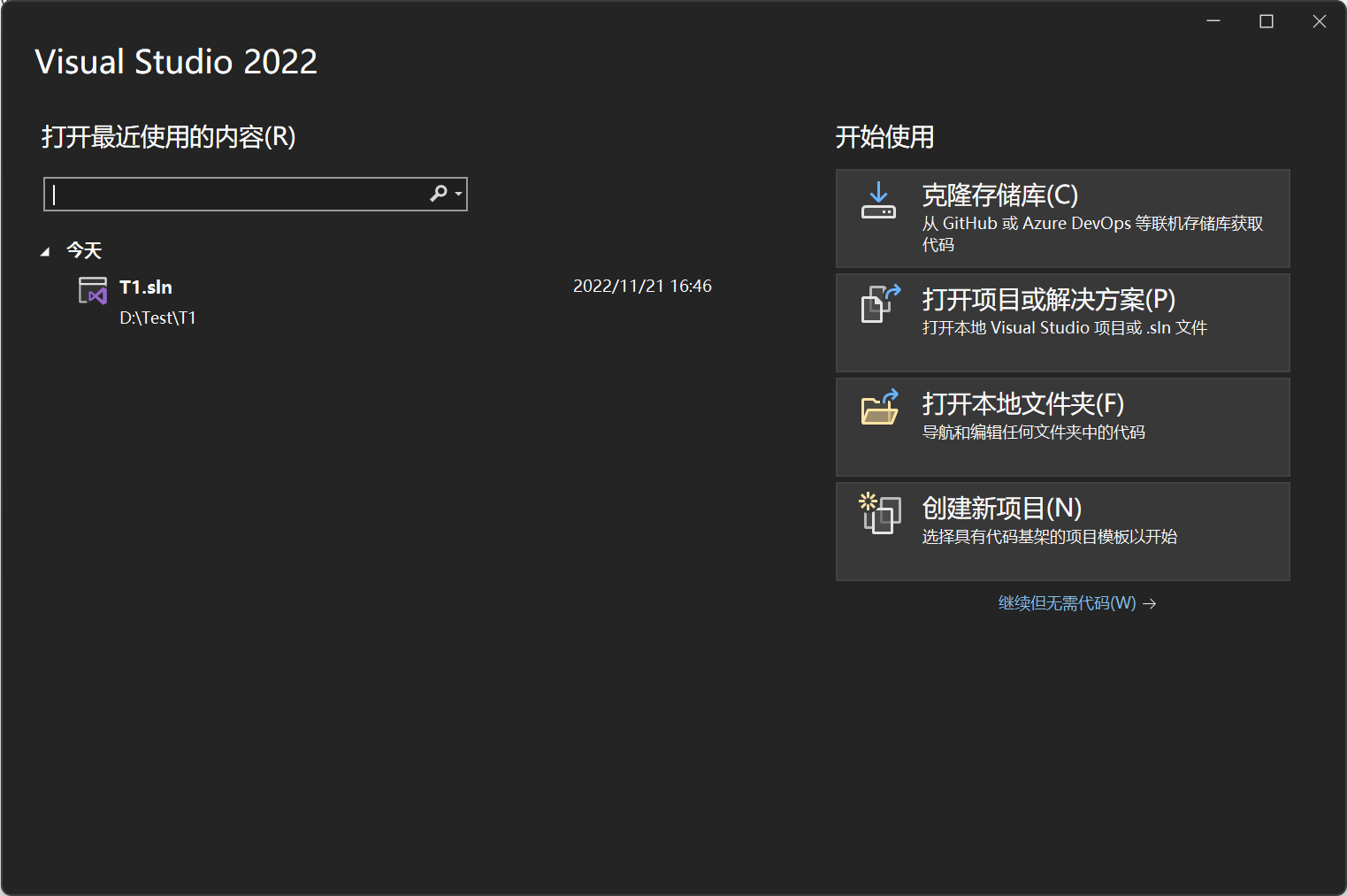Open recent solution T1.sln

click(x=394, y=301)
